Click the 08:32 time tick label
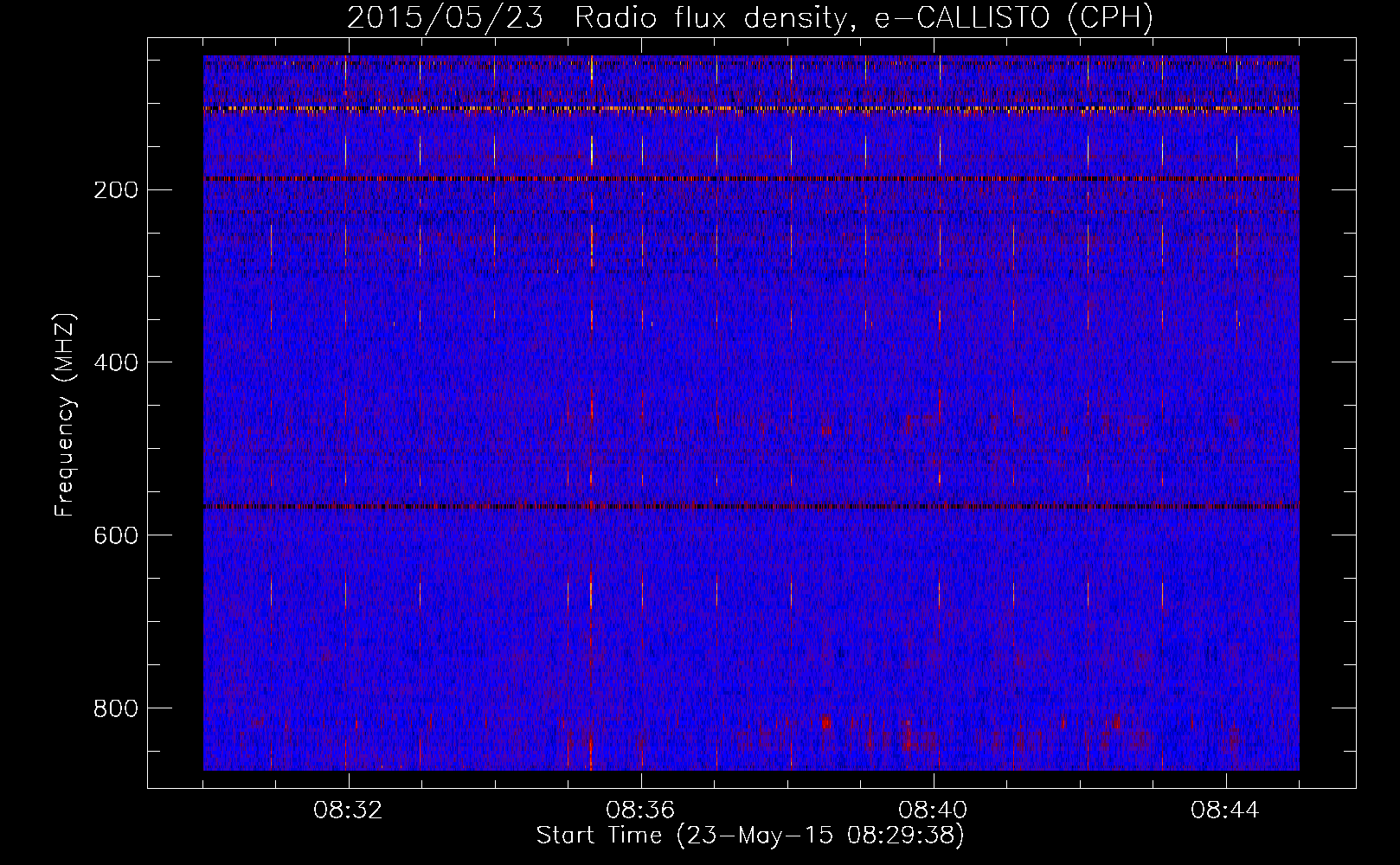This screenshot has width=1400, height=865. [348, 811]
